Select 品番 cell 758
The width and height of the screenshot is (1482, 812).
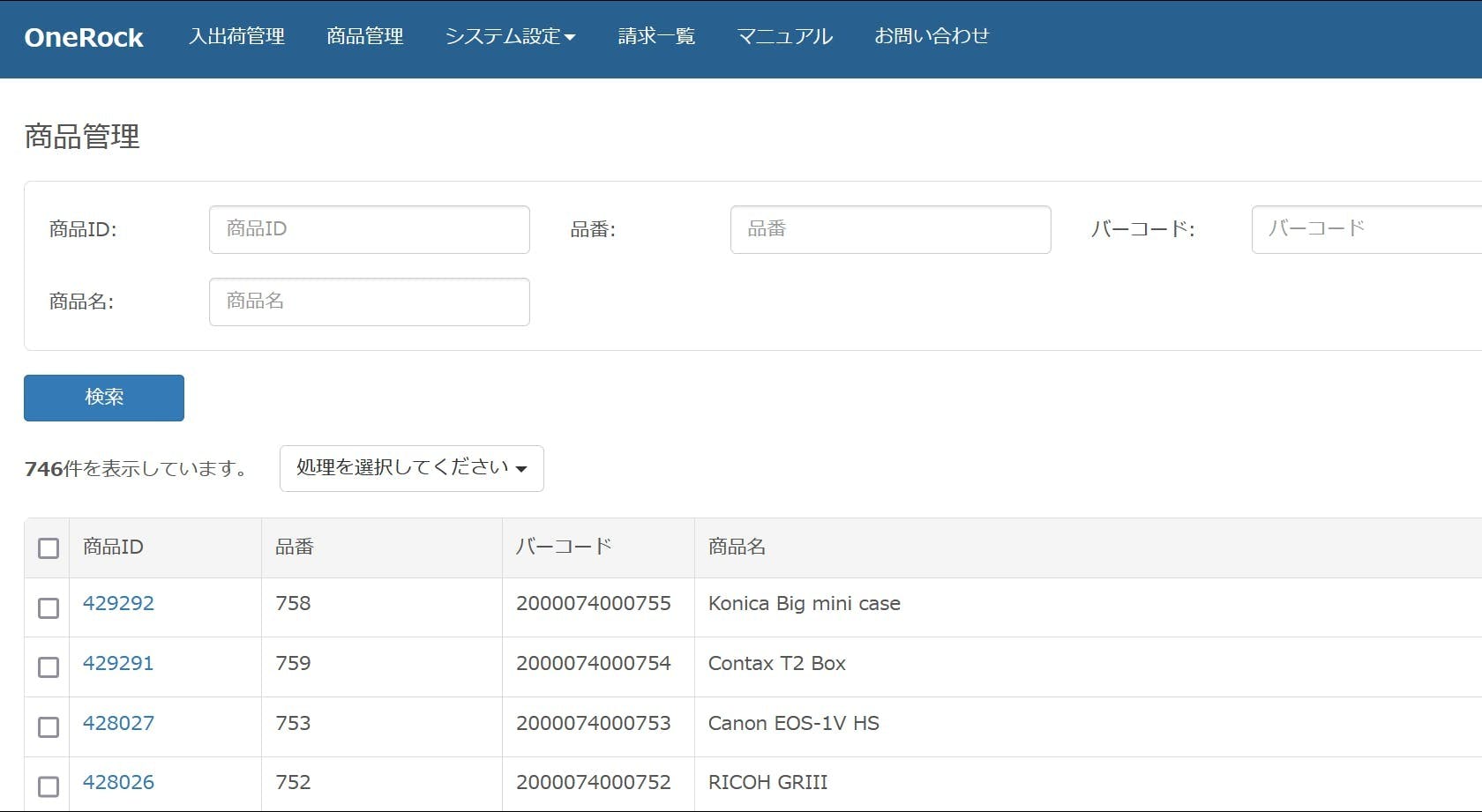click(x=293, y=603)
